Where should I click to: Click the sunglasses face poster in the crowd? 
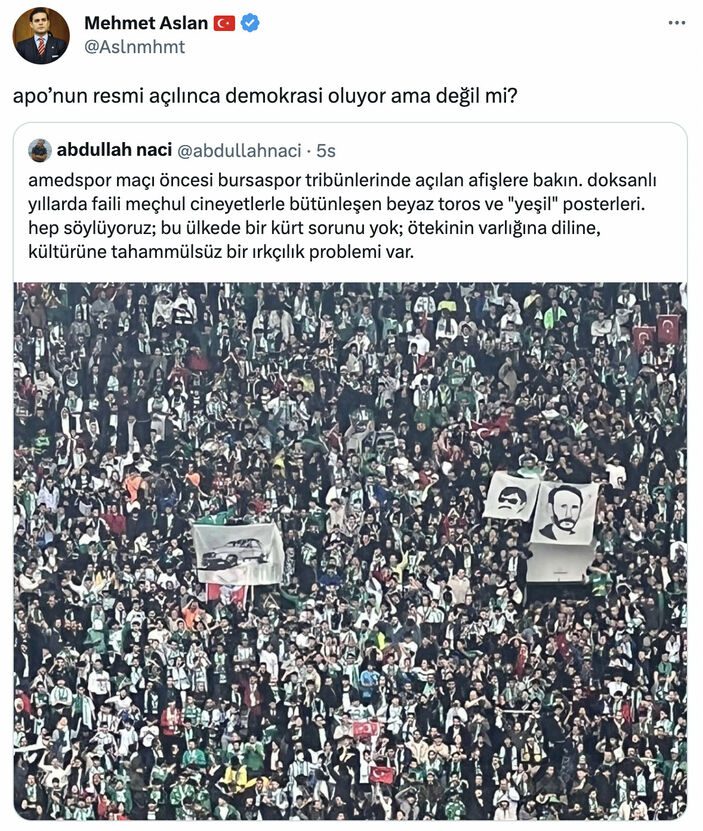511,496
